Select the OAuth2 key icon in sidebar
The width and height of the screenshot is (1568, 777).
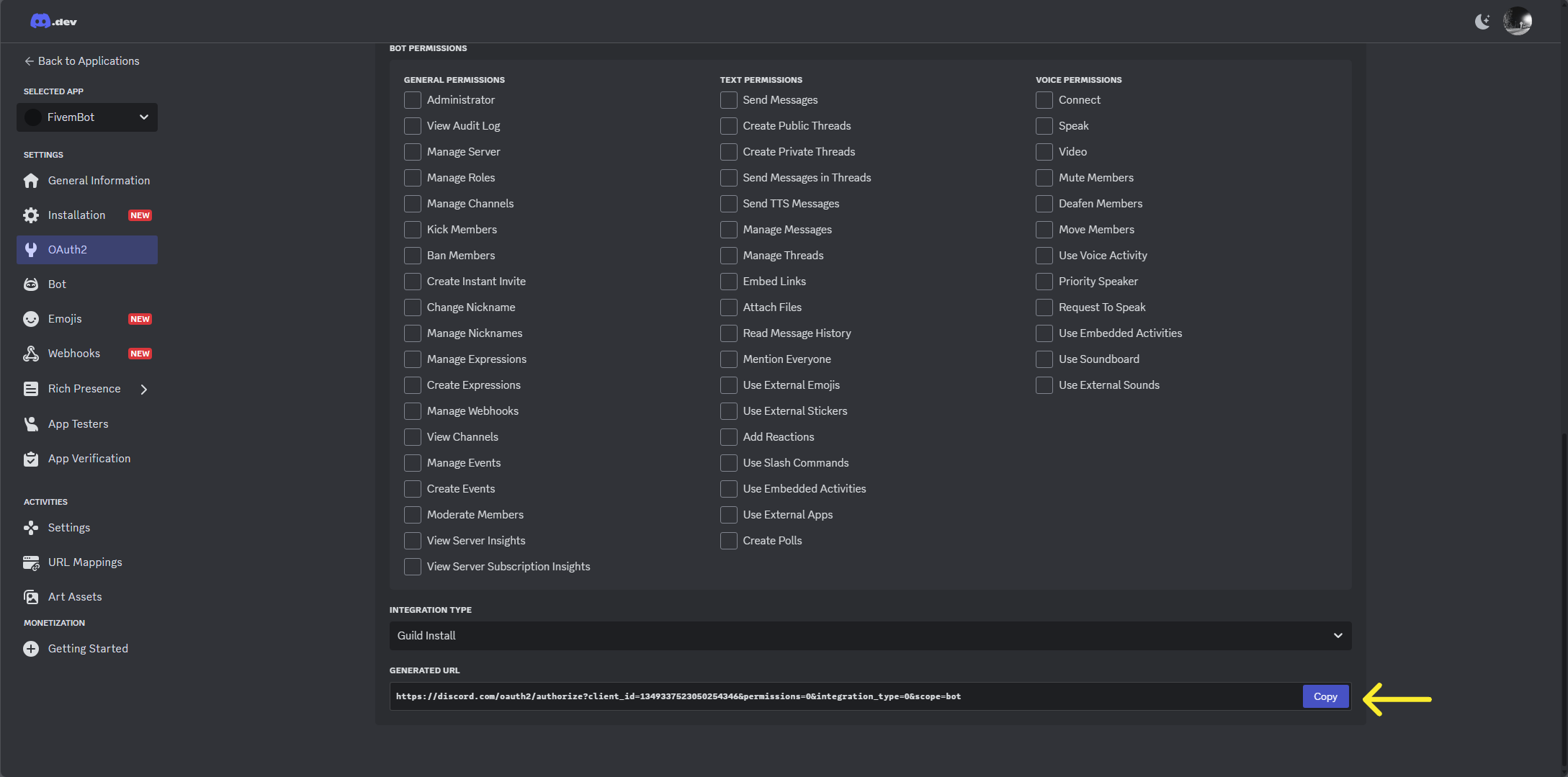31,250
